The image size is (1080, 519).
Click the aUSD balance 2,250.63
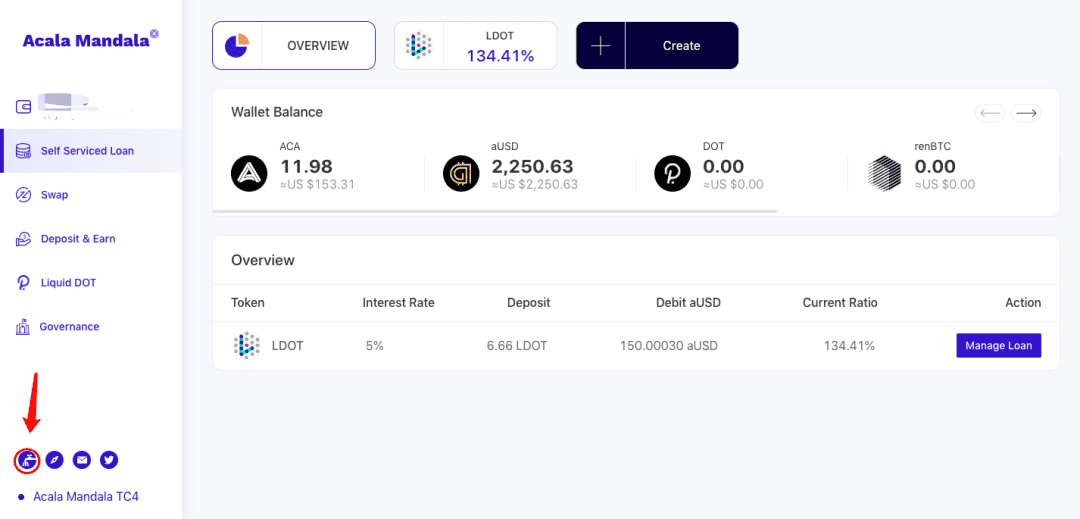[x=533, y=167]
